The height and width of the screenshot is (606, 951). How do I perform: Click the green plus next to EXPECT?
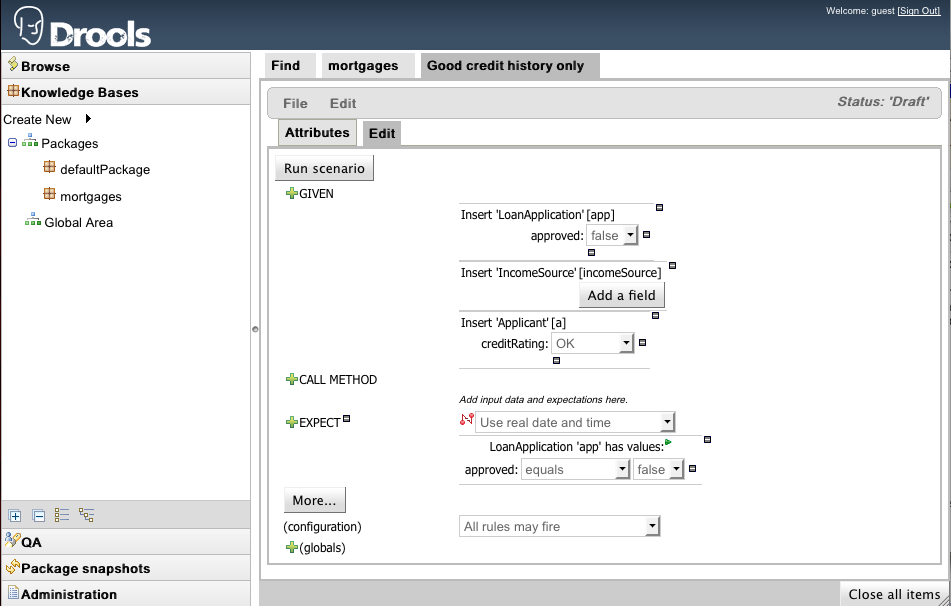pyautogui.click(x=292, y=423)
